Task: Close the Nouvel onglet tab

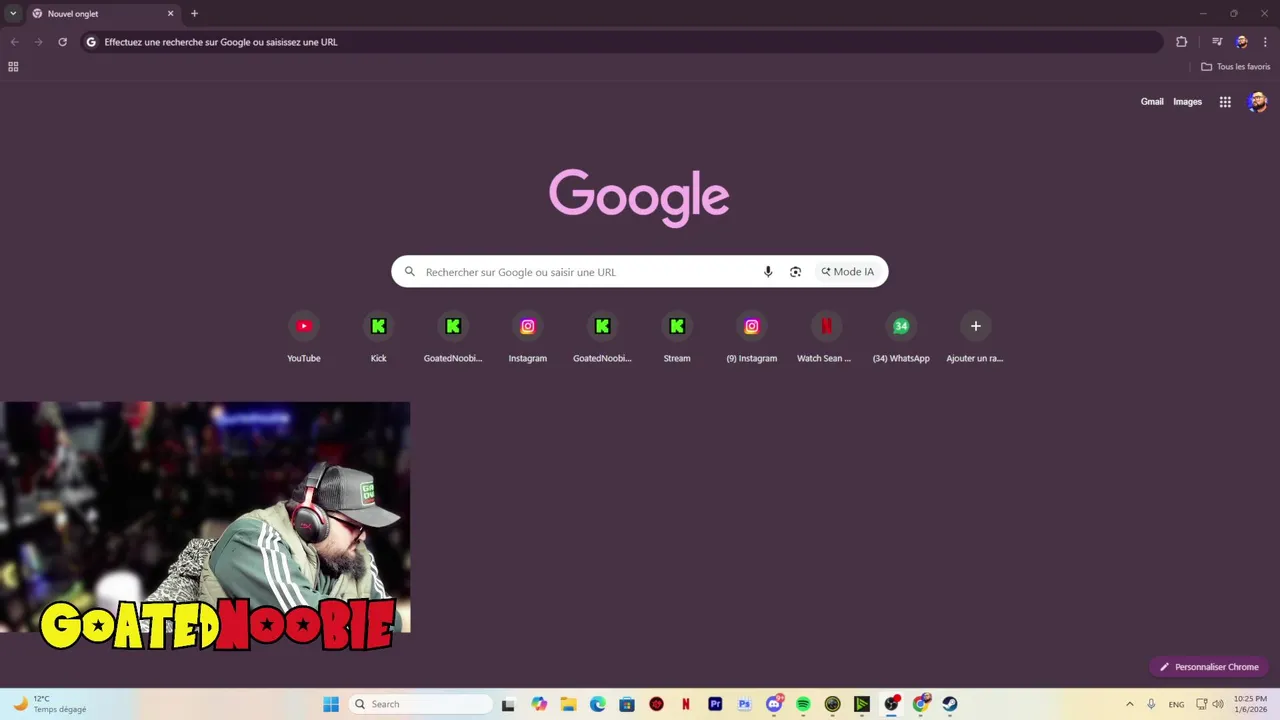Action: coord(170,14)
